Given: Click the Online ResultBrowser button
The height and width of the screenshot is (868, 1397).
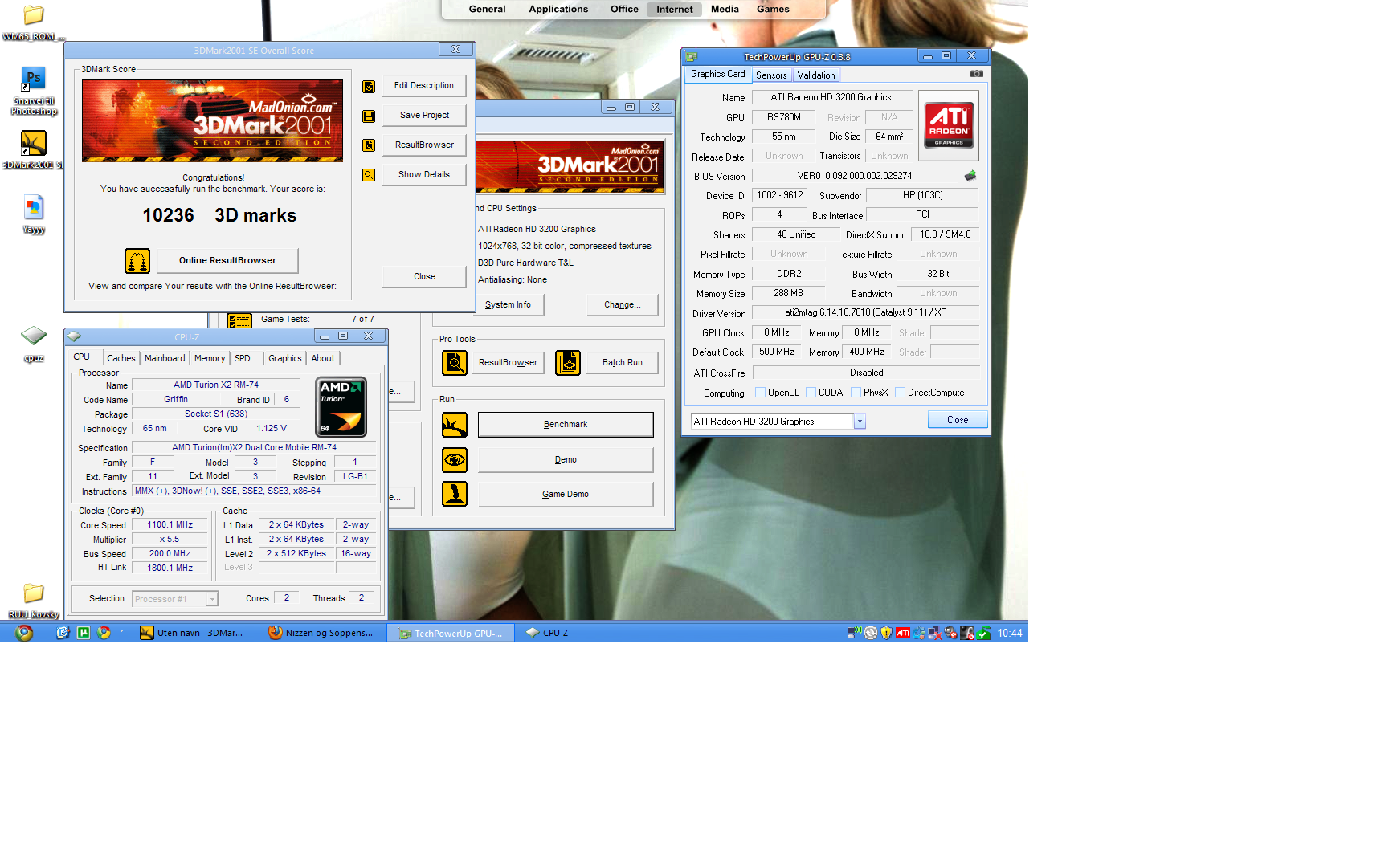Looking at the screenshot, I should coord(227,261).
